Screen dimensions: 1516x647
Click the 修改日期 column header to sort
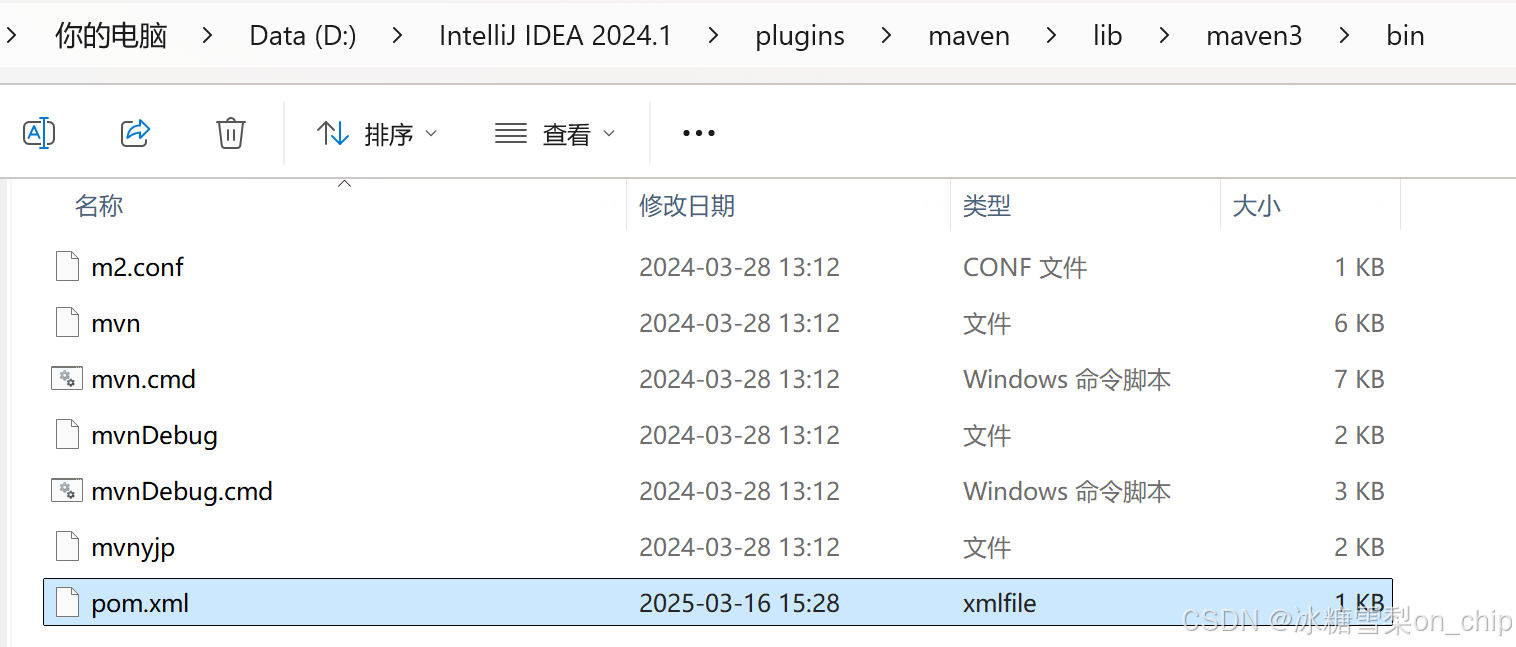[x=686, y=206]
